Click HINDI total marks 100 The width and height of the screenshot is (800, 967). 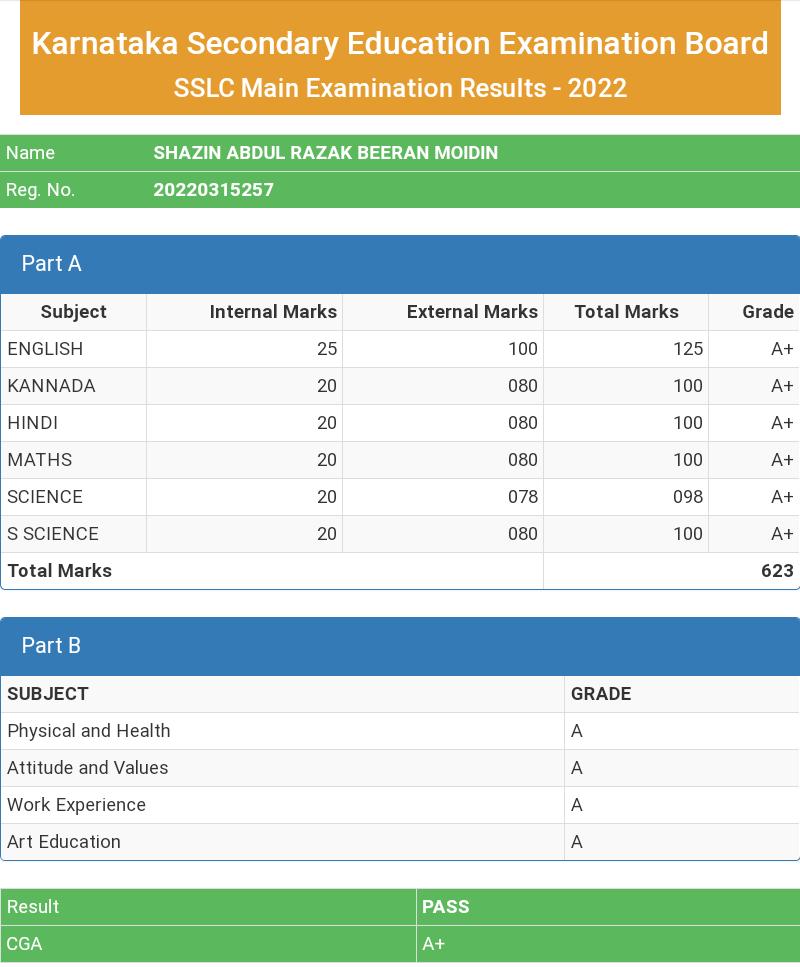(688, 423)
